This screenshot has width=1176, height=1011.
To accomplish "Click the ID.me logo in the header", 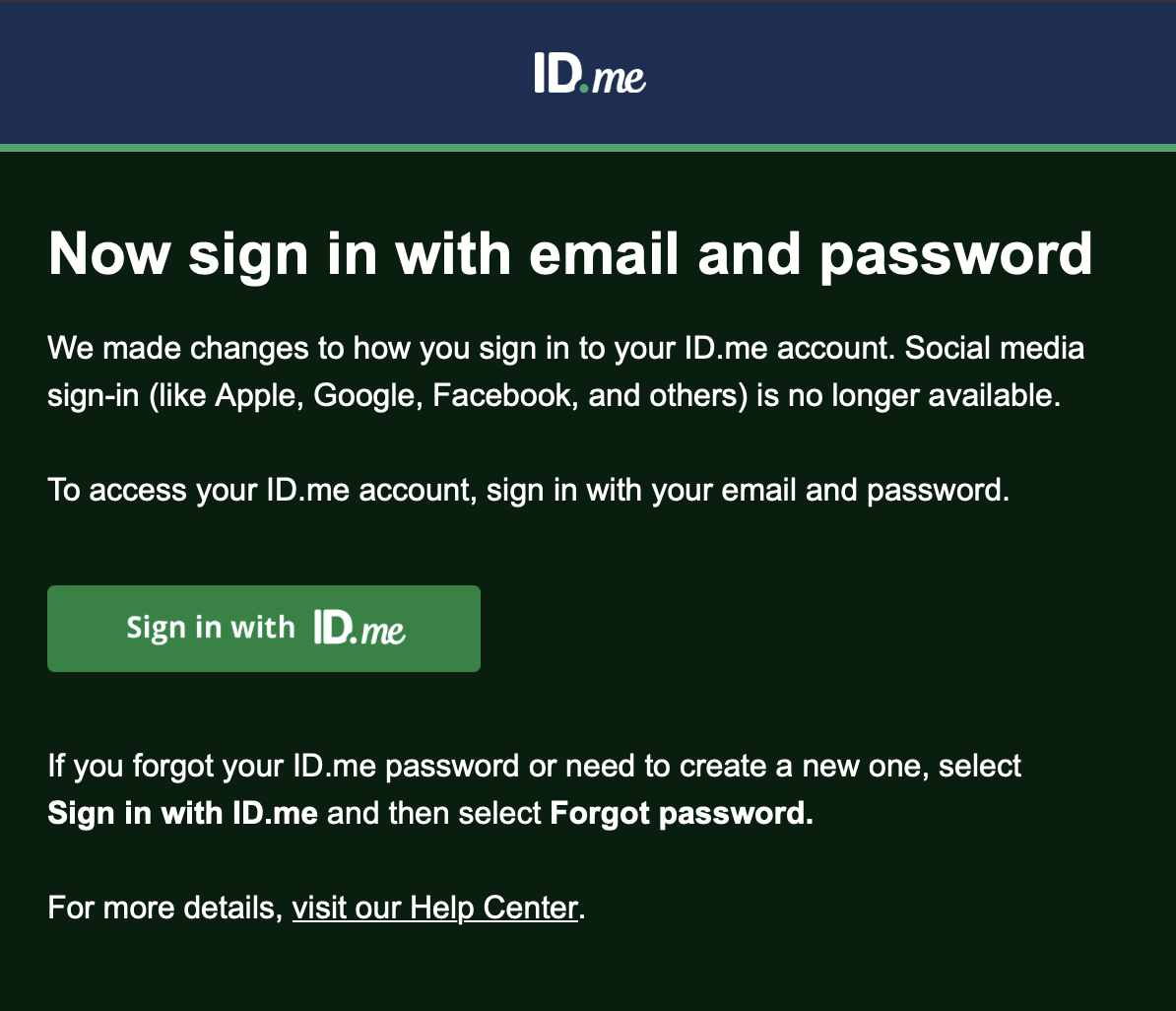I will (590, 74).
